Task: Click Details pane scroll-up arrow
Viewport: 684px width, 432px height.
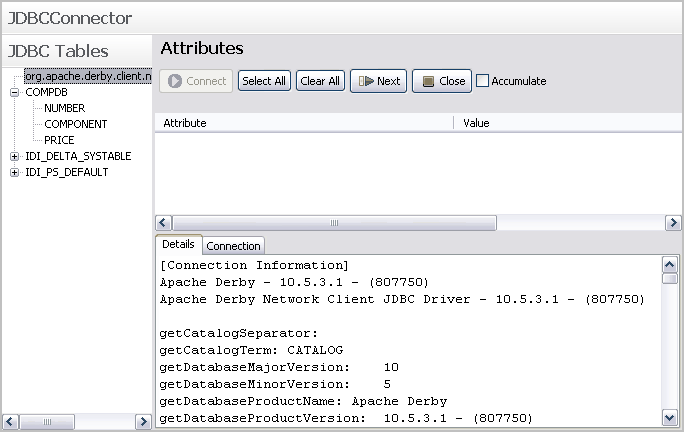Action: click(670, 264)
